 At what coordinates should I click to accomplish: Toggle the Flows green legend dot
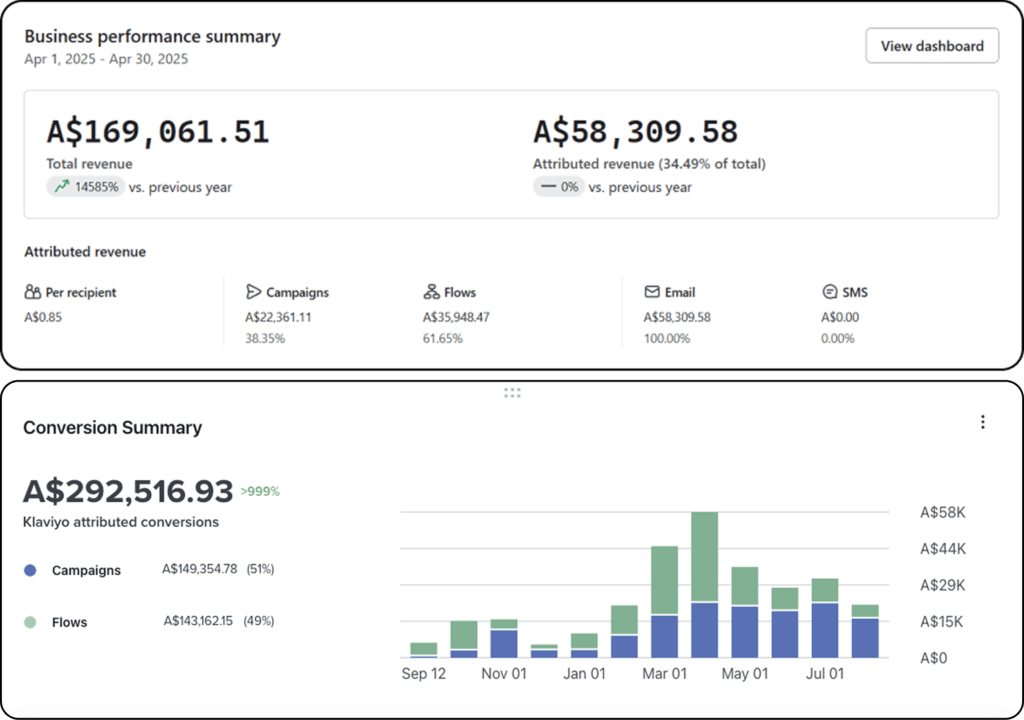(x=30, y=622)
